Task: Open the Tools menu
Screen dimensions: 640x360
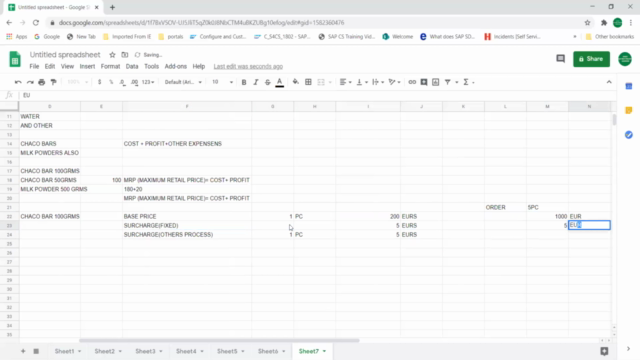Action: pyautogui.click(x=151, y=66)
